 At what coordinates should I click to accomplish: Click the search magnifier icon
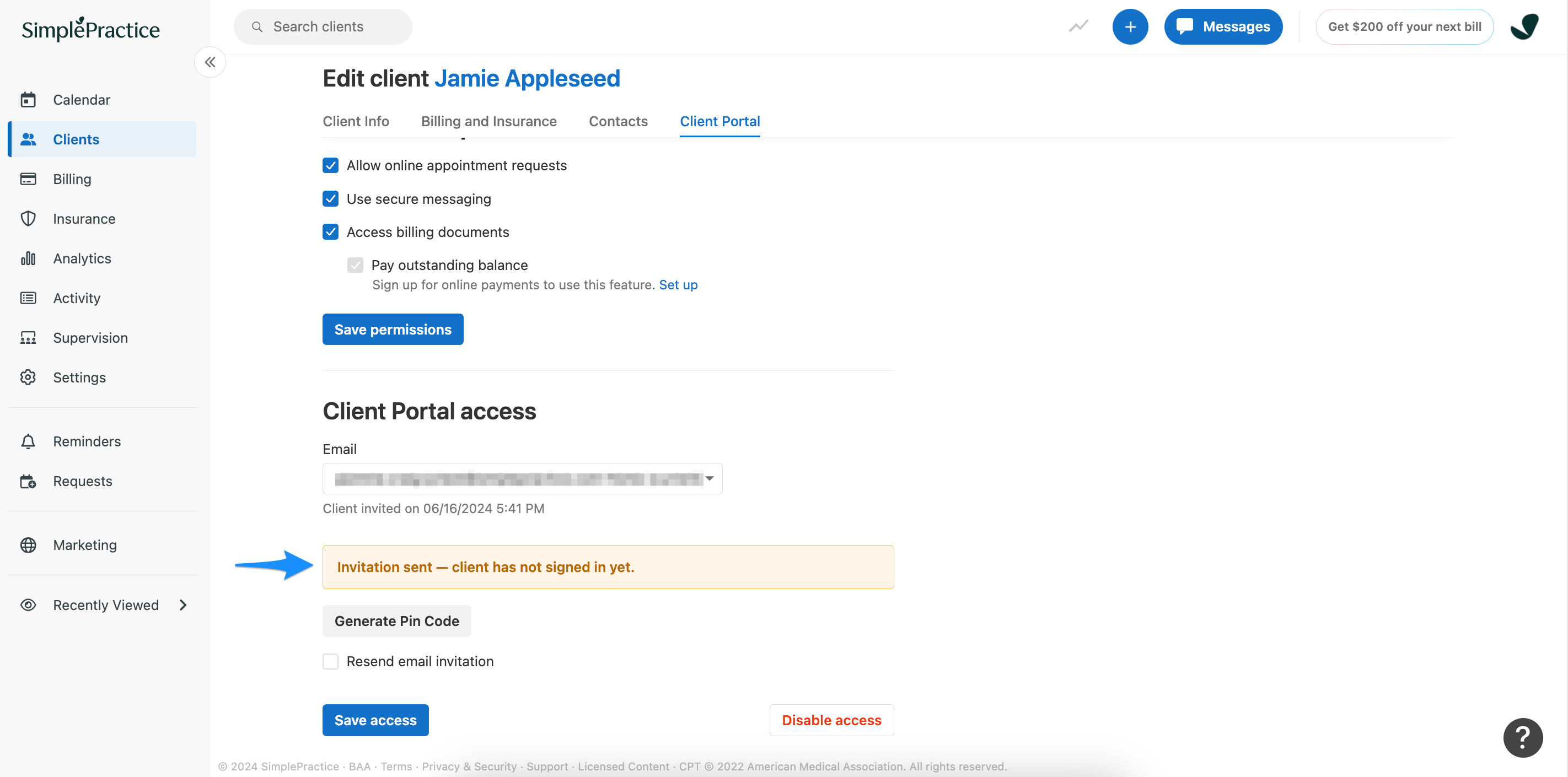257,27
